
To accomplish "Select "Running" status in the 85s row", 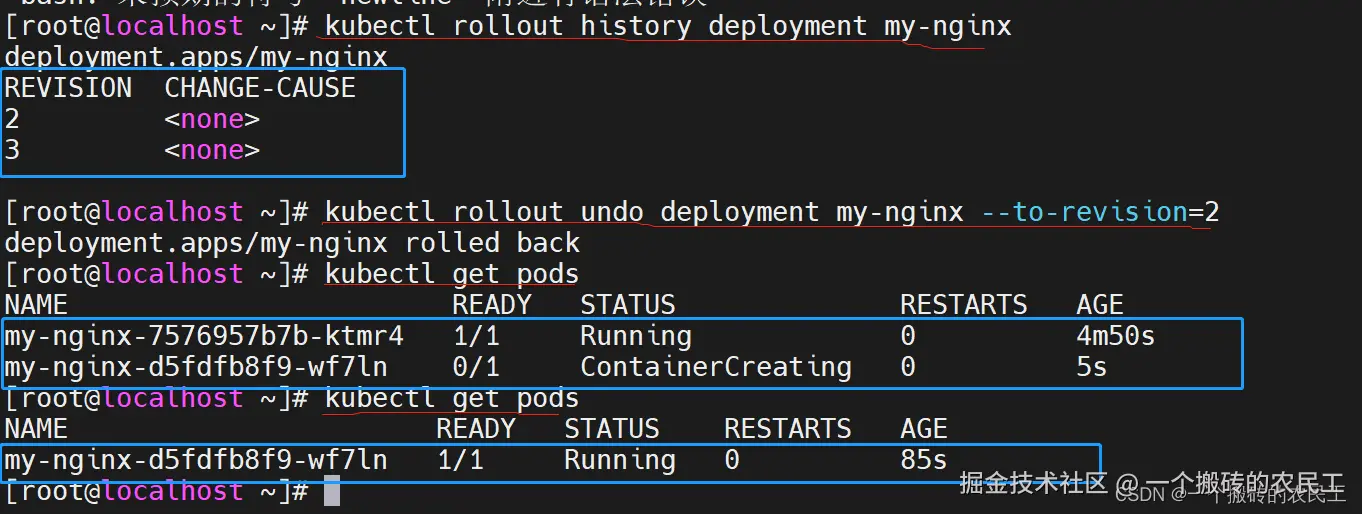I will coord(620,460).
